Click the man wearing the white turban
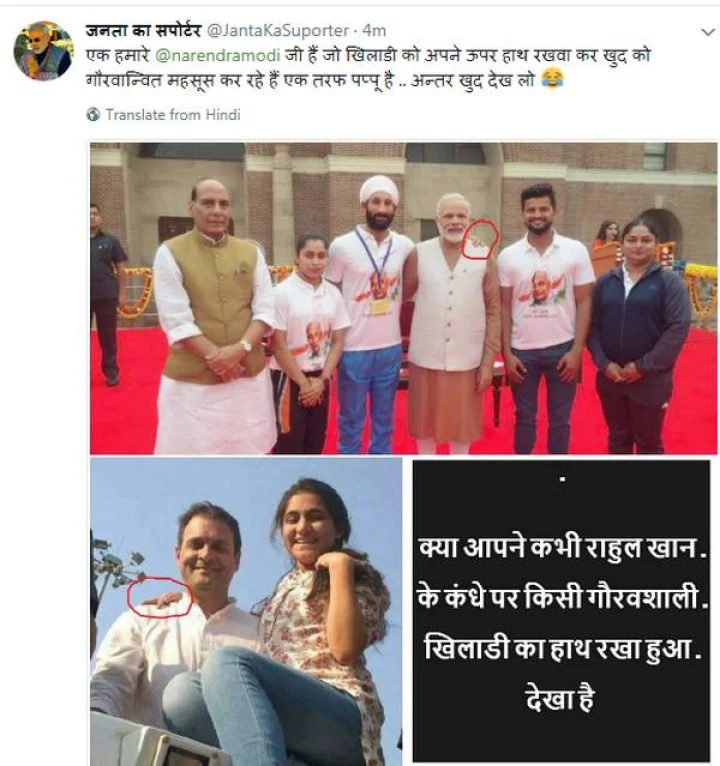 (x=370, y=314)
